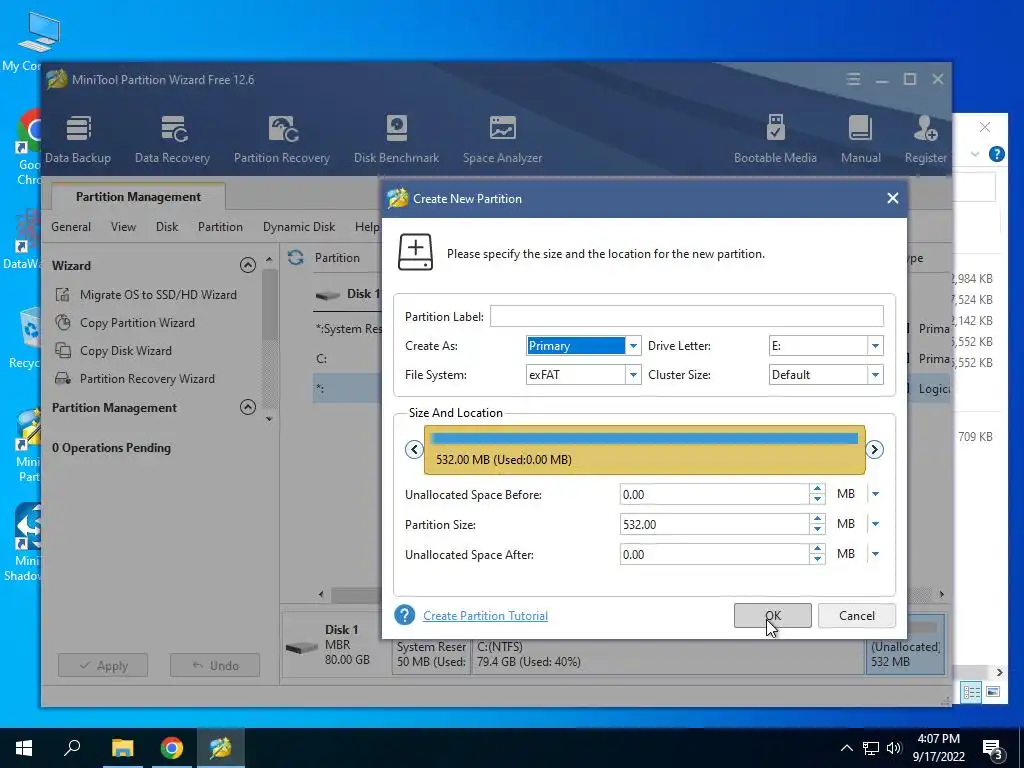
Task: Open the Dynamic Disk menu
Action: [x=299, y=227]
